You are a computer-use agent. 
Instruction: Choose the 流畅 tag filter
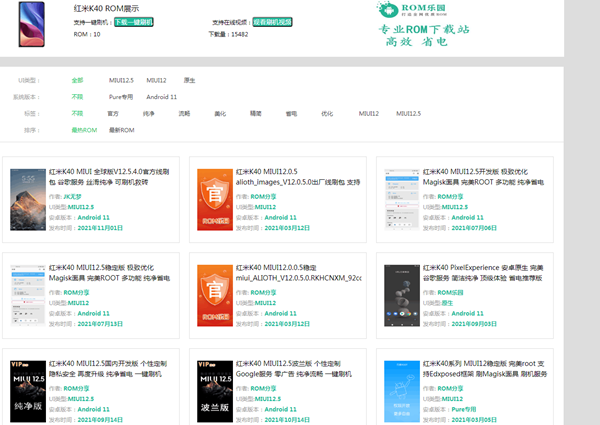point(184,113)
